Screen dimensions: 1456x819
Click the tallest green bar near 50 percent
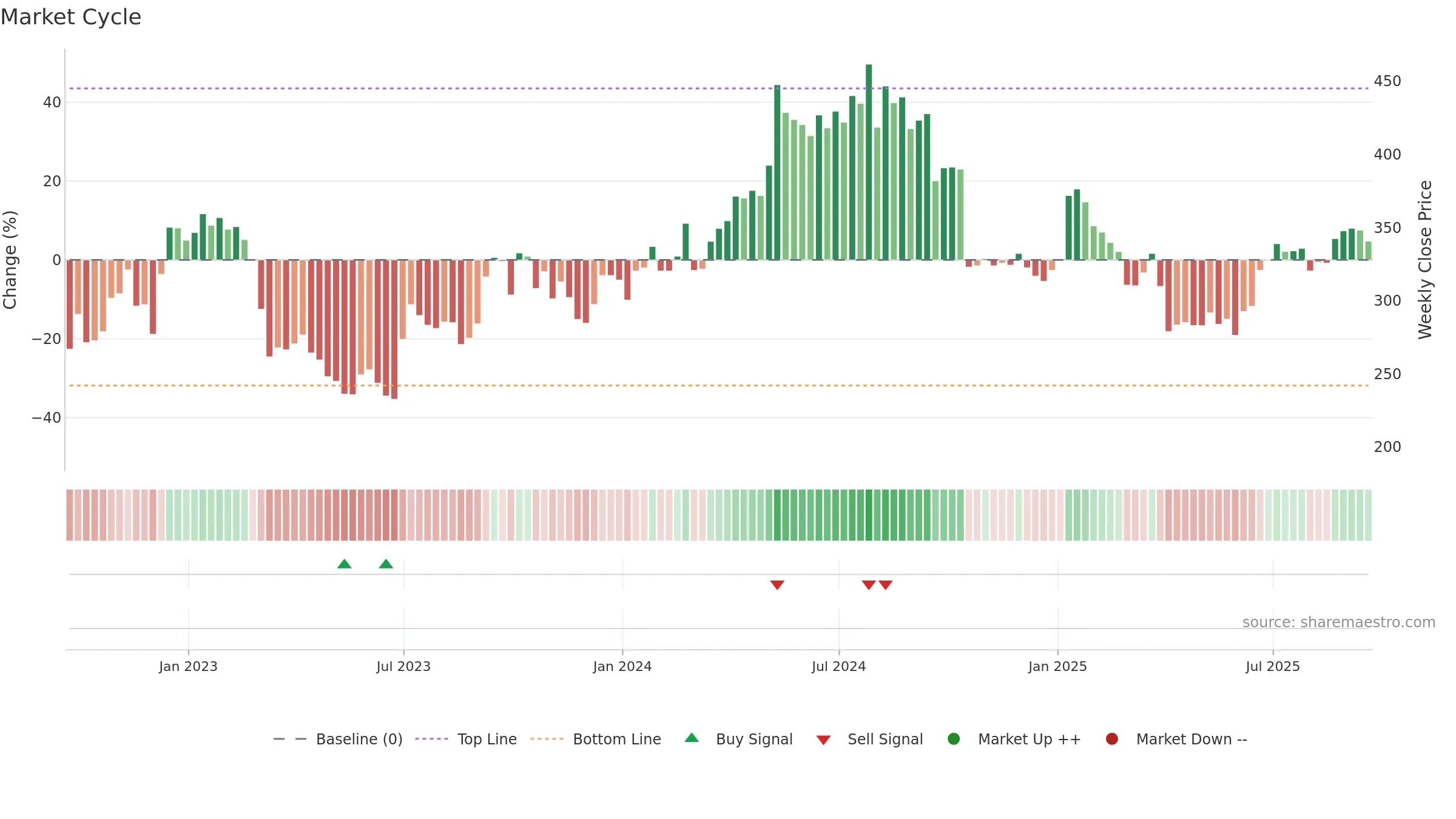point(869,162)
